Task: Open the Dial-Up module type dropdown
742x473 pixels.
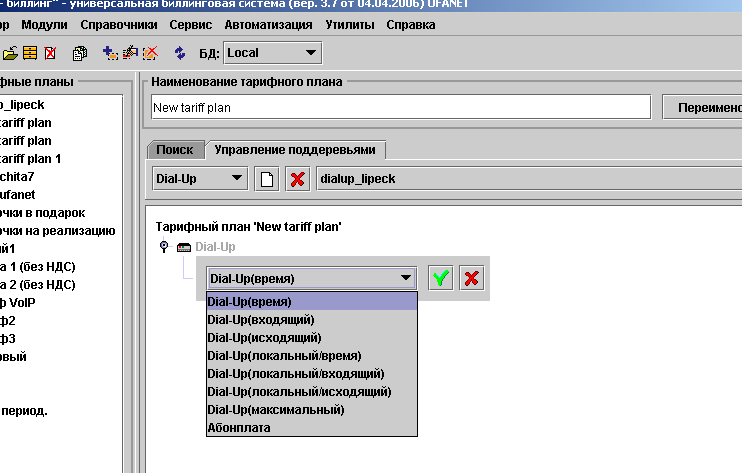Action: 199,179
